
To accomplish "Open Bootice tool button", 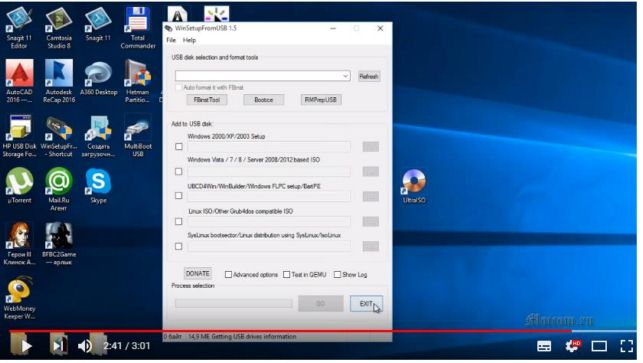I will [x=263, y=100].
